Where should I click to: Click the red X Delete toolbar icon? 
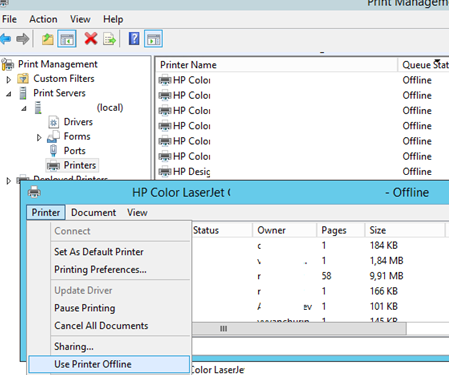click(91, 39)
